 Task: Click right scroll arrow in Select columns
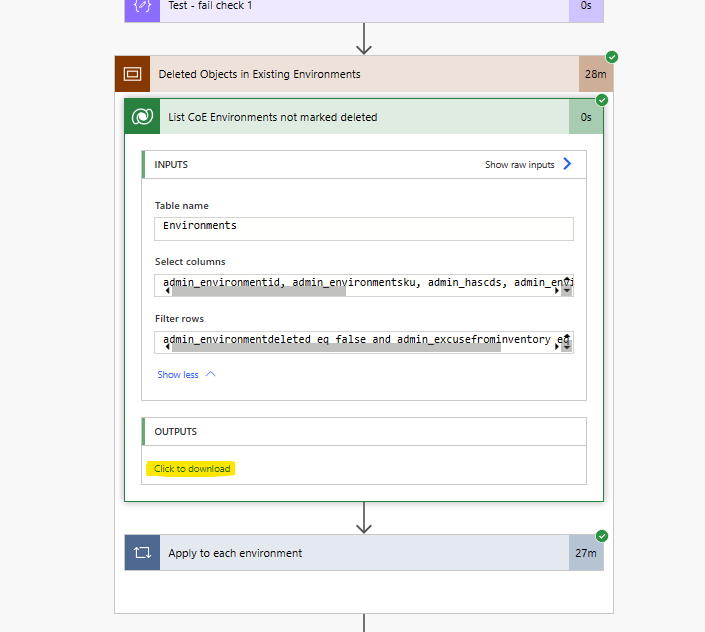[557, 291]
